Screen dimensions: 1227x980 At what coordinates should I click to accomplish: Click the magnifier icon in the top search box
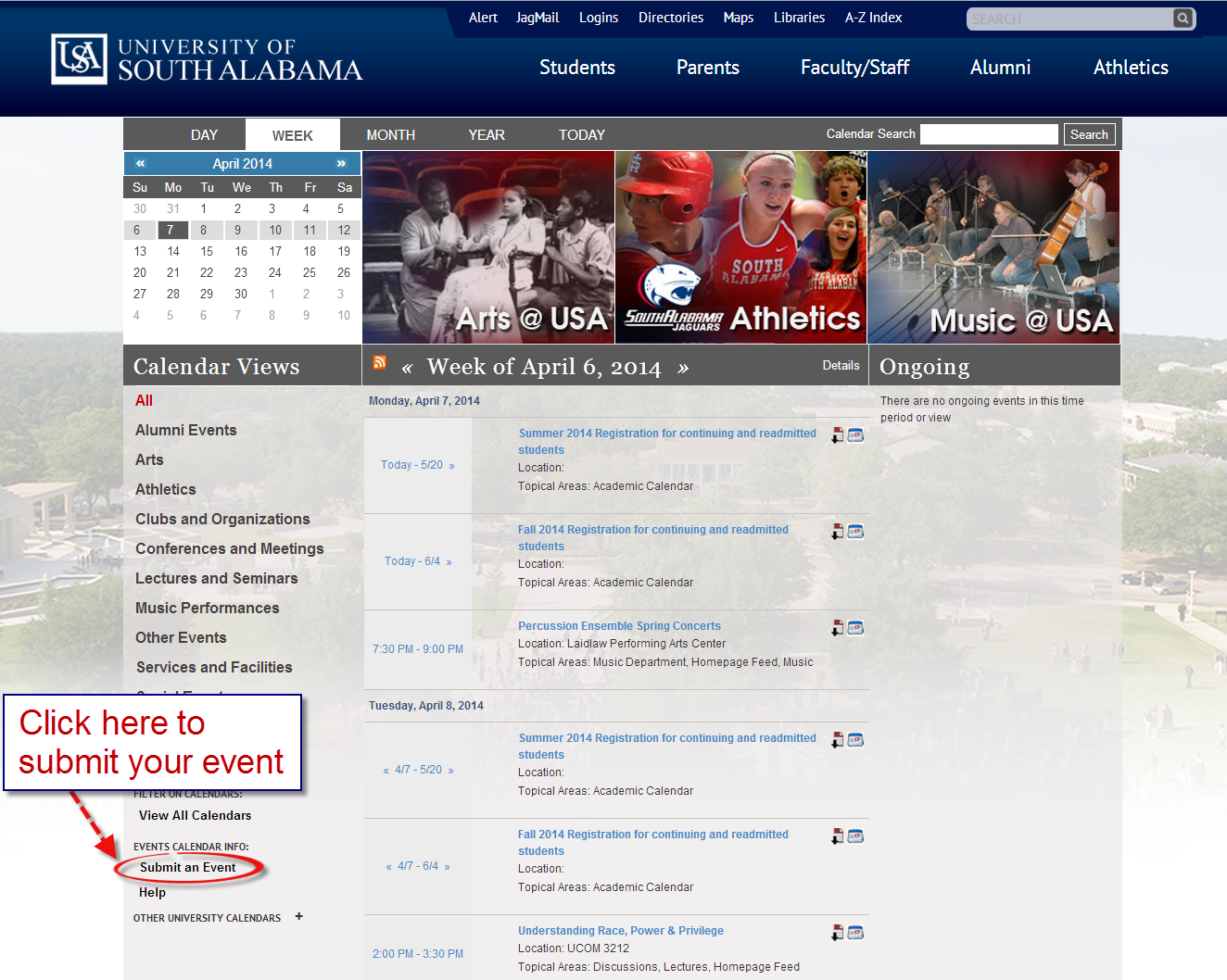click(x=1183, y=19)
